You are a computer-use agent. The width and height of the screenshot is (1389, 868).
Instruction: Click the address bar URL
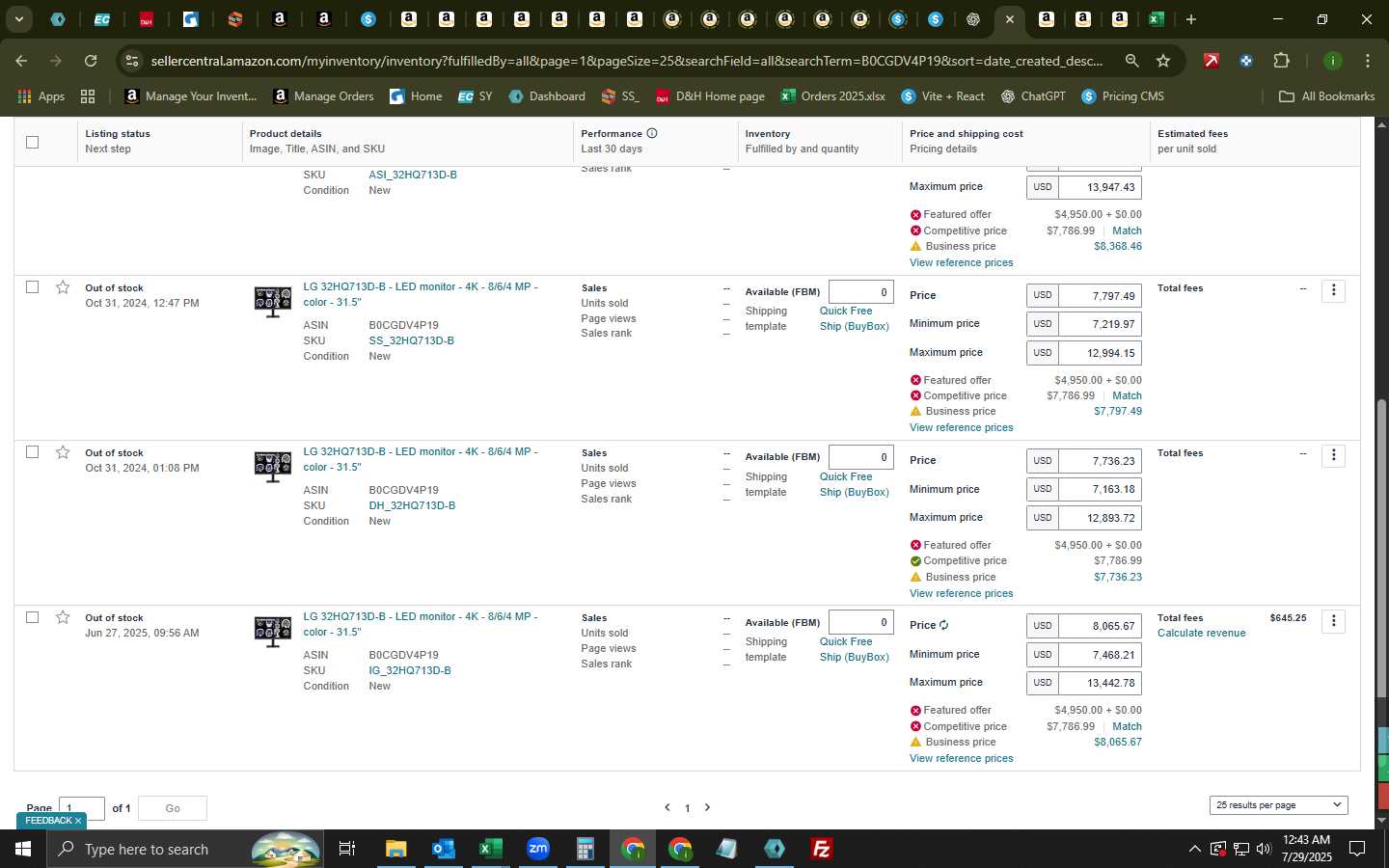pyautogui.click(x=626, y=61)
